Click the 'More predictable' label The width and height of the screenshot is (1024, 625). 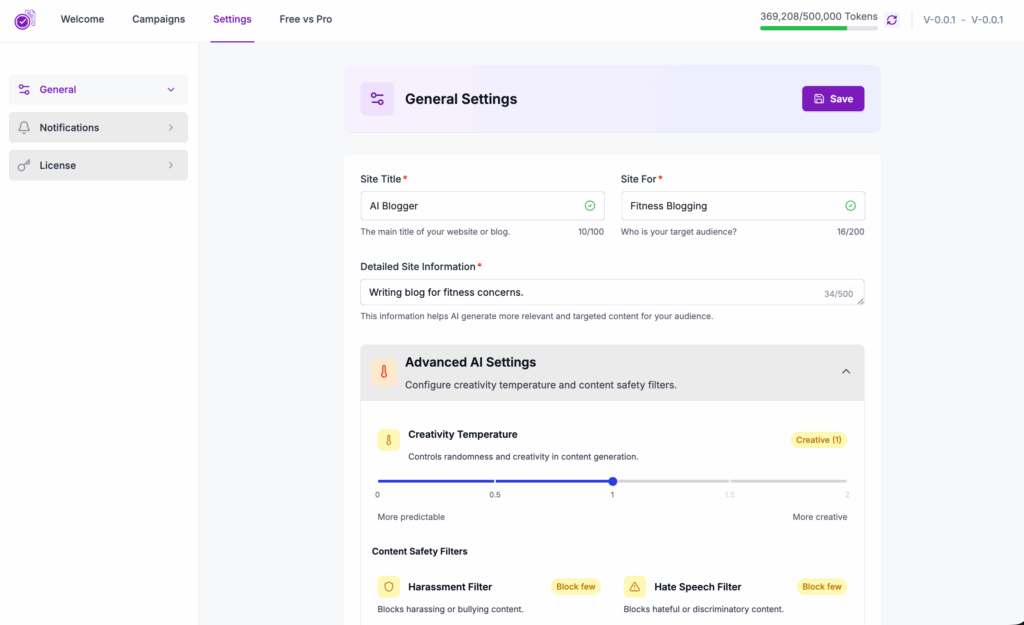411,517
